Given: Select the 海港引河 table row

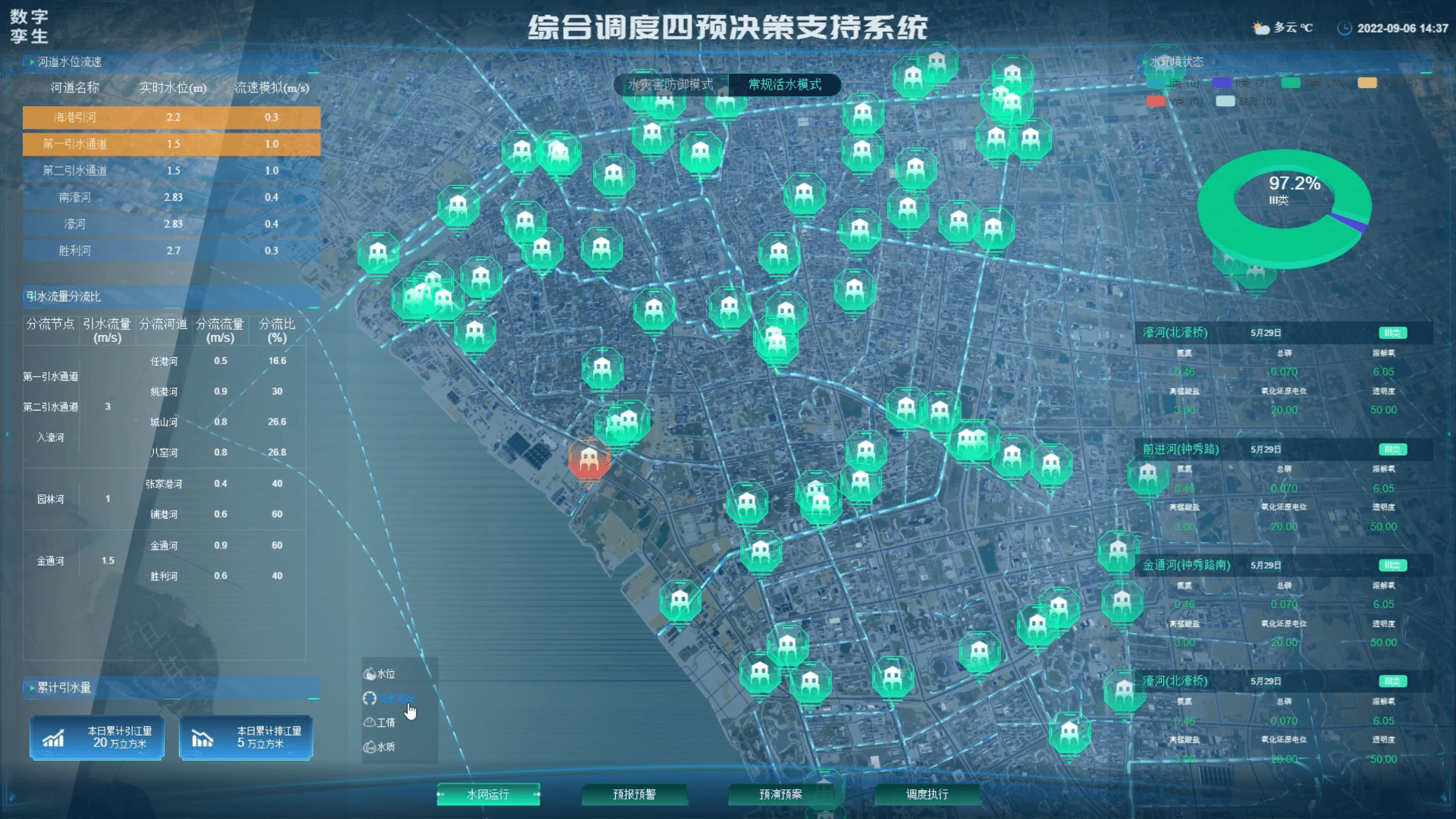Looking at the screenshot, I should [x=171, y=117].
